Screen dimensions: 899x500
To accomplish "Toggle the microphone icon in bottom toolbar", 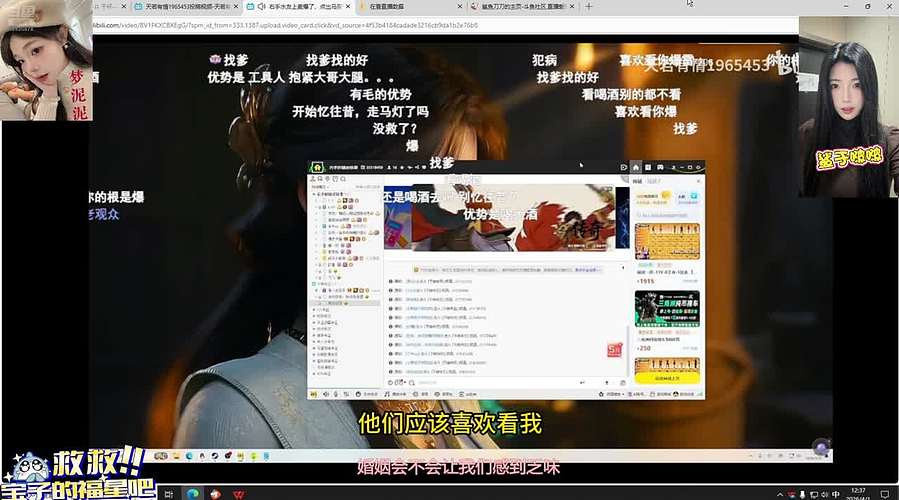I will click(336, 394).
